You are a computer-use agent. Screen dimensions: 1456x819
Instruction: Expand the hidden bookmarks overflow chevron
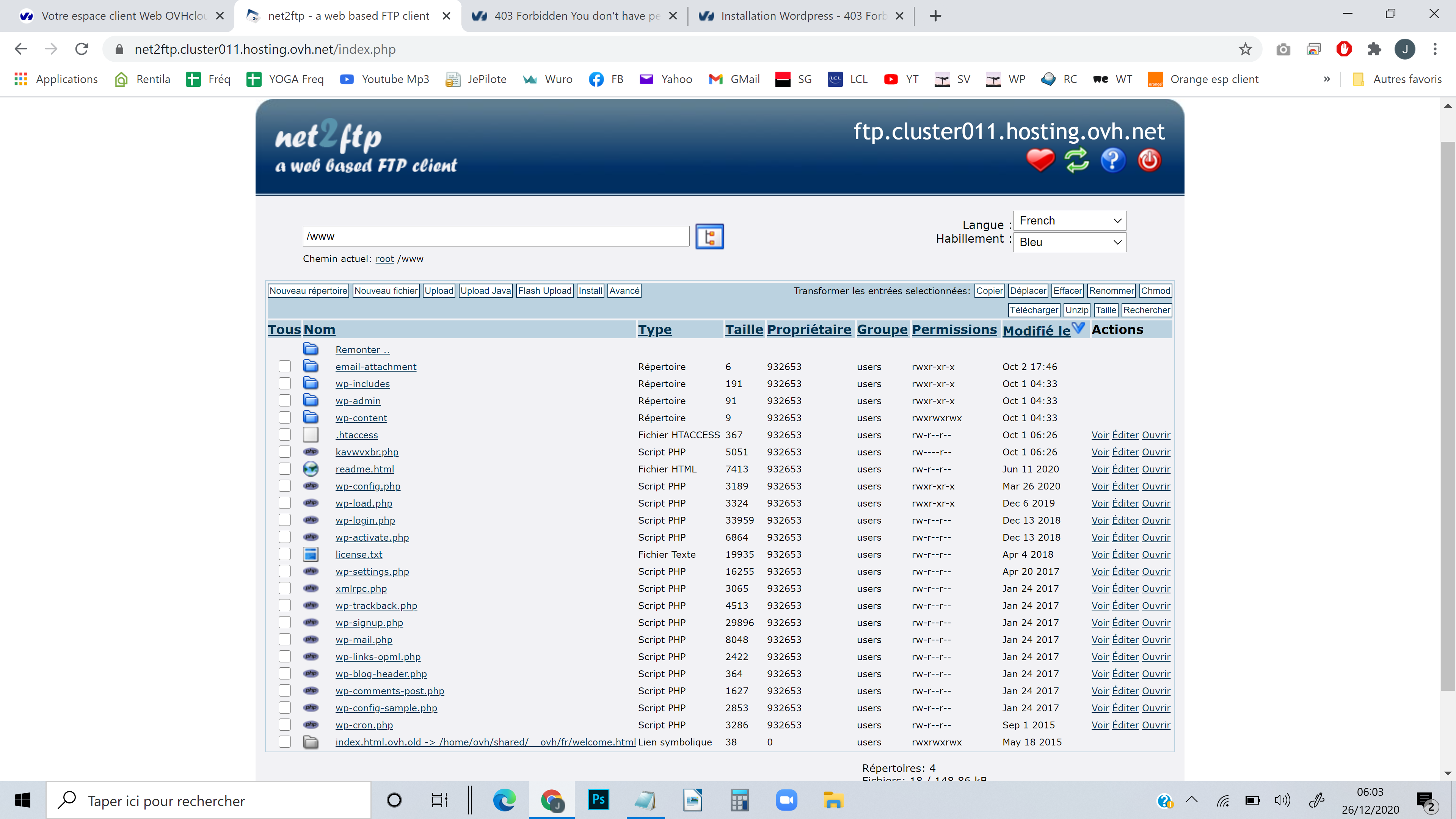1327,79
